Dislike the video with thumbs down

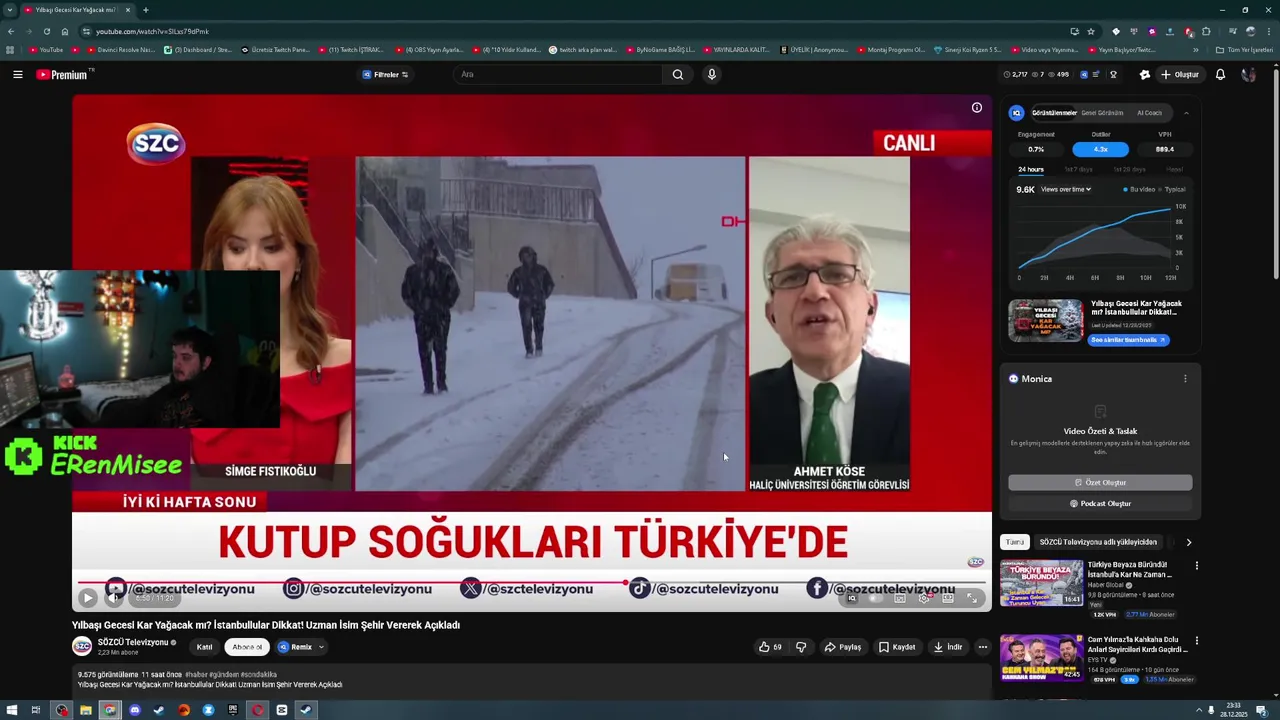[x=801, y=647]
